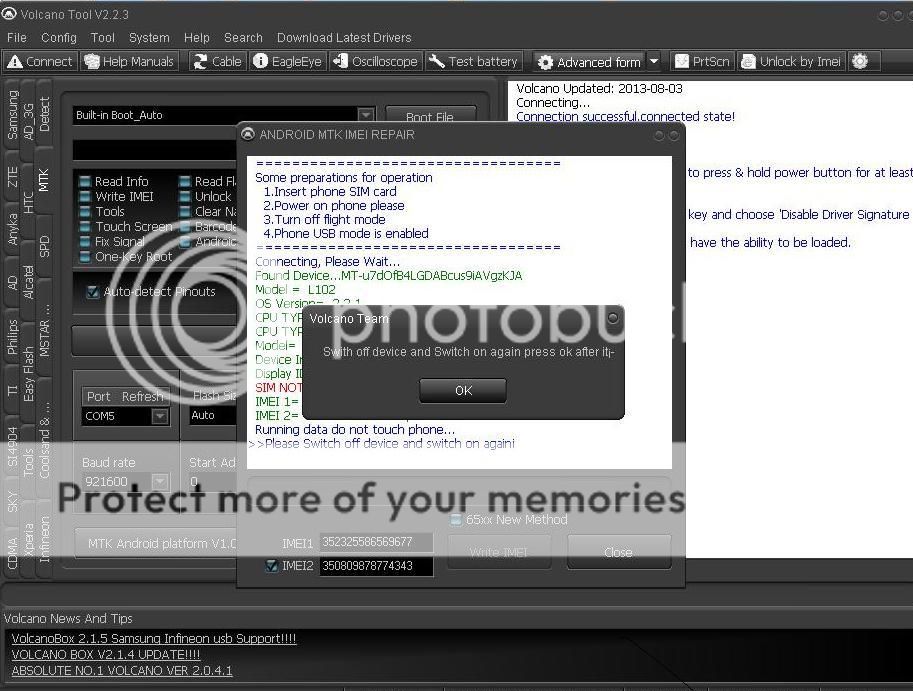Click the Connect toolbar icon
The width and height of the screenshot is (913, 691).
pyautogui.click(x=40, y=61)
